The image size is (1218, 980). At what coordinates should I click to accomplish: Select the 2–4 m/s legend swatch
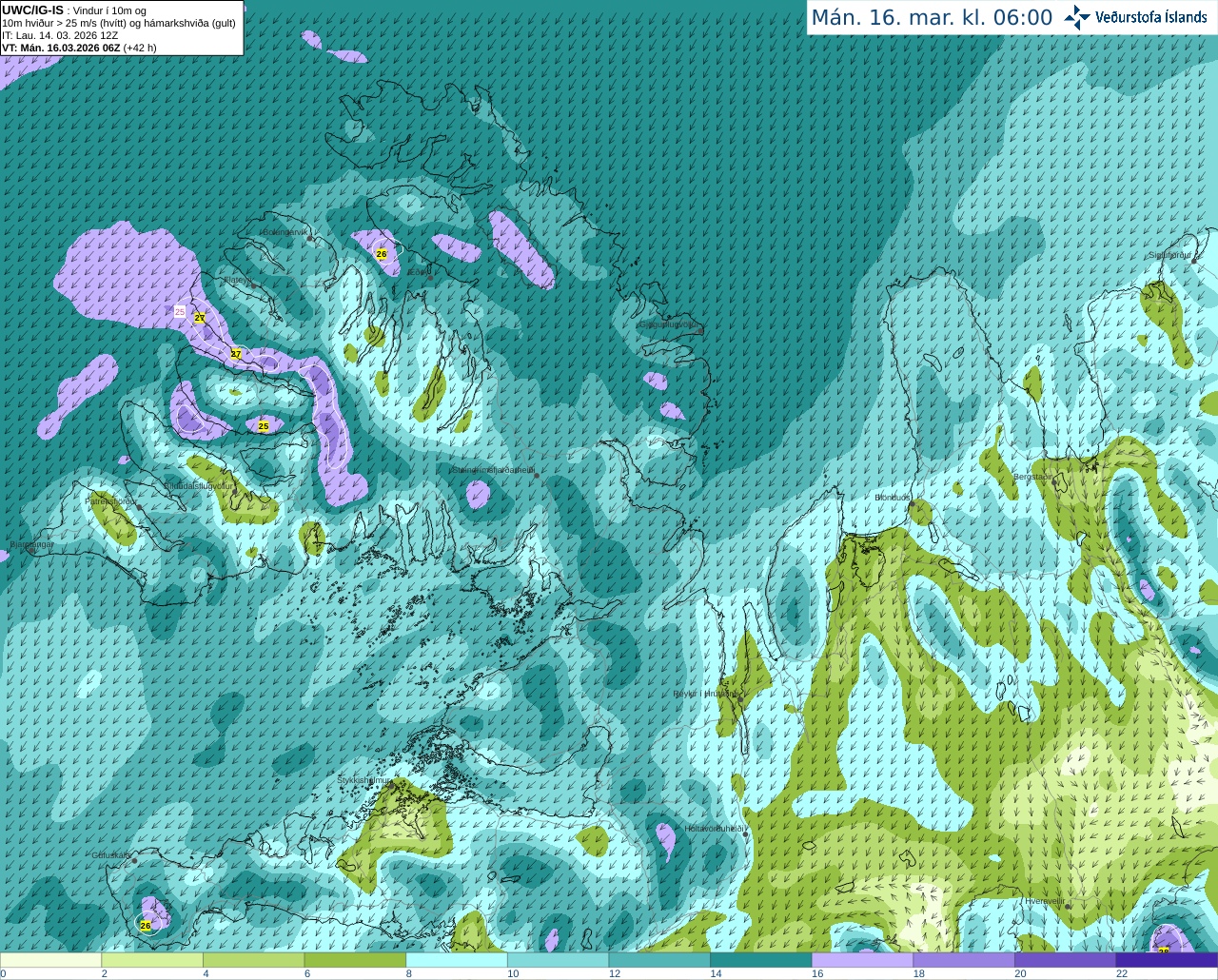pyautogui.click(x=152, y=959)
